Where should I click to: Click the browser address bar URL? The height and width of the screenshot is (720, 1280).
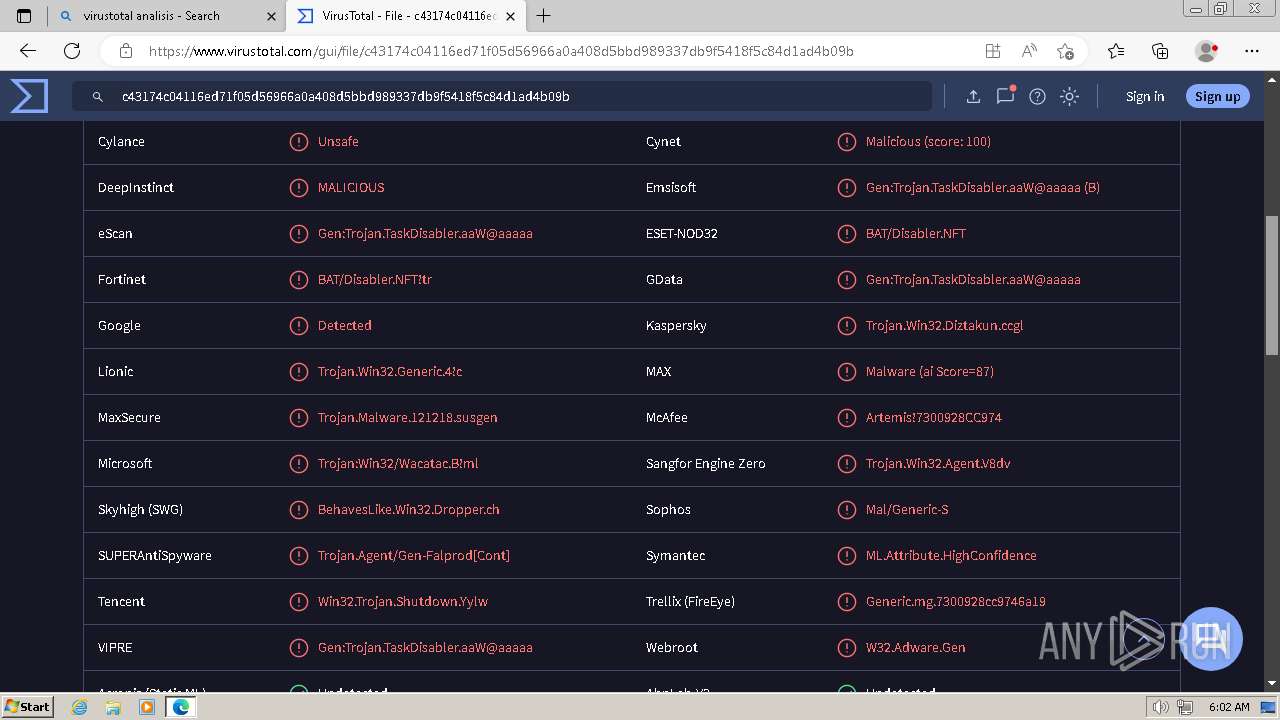(501, 51)
